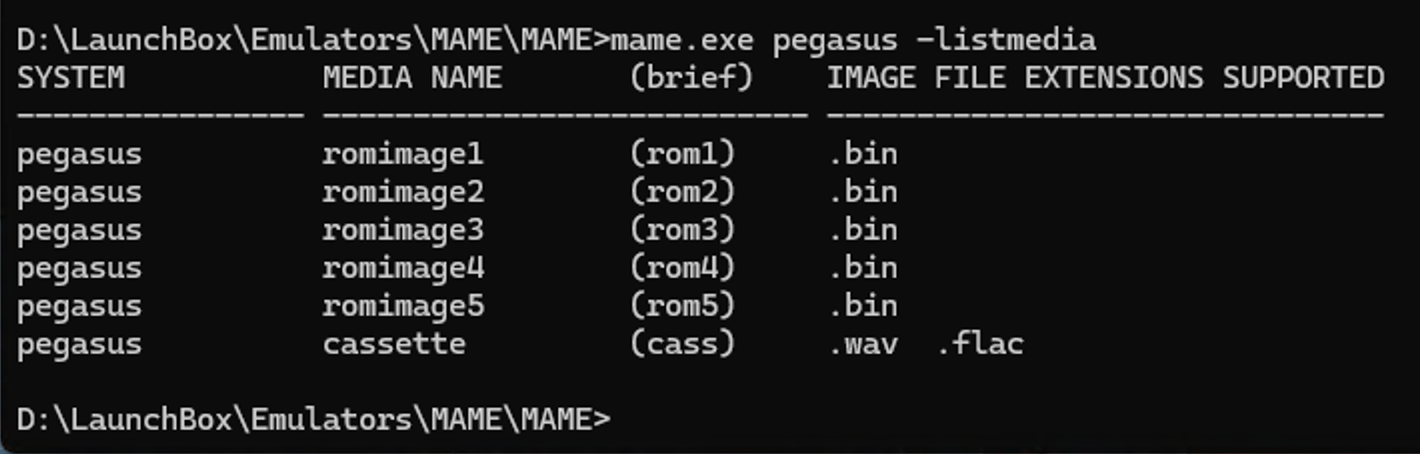Click the (rom1) brief name

click(x=682, y=154)
